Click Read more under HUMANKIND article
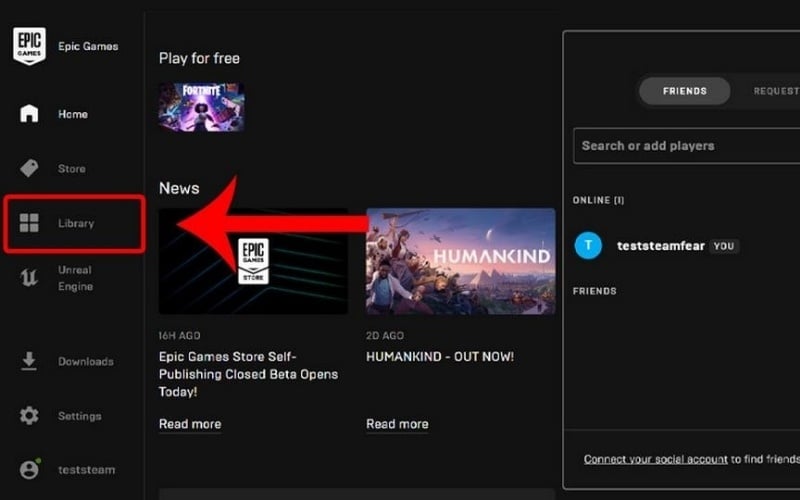 point(397,424)
